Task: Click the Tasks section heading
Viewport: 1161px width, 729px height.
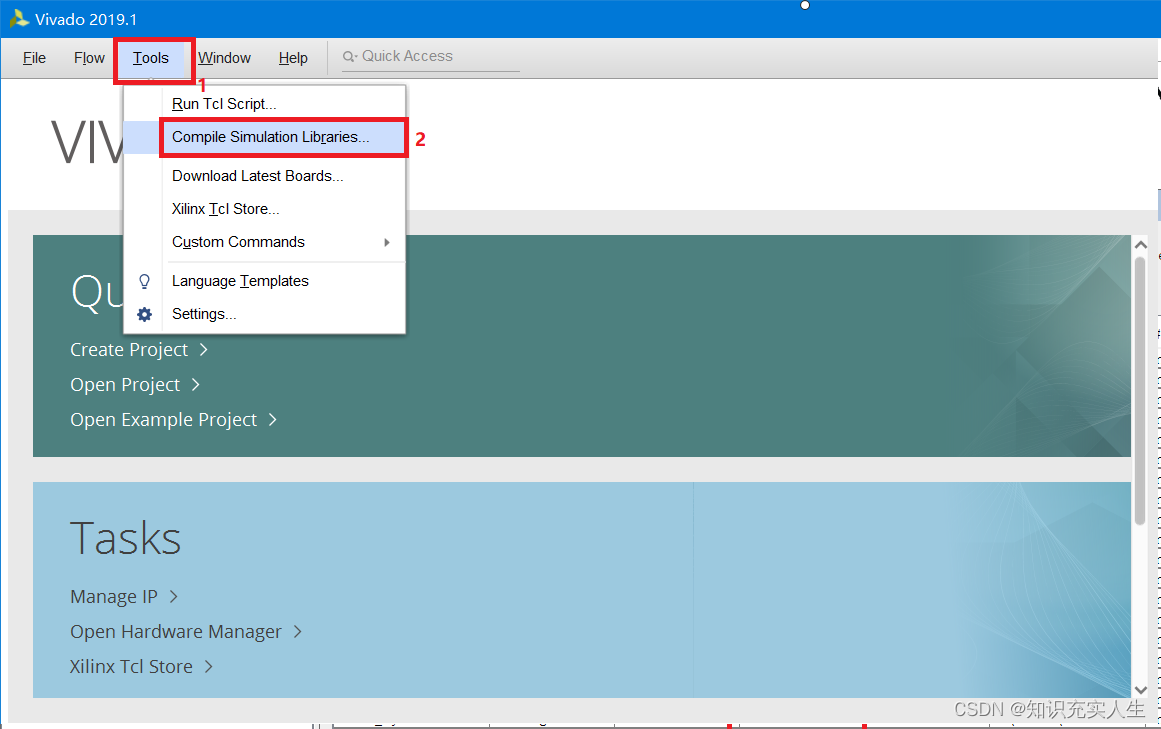Action: point(125,538)
